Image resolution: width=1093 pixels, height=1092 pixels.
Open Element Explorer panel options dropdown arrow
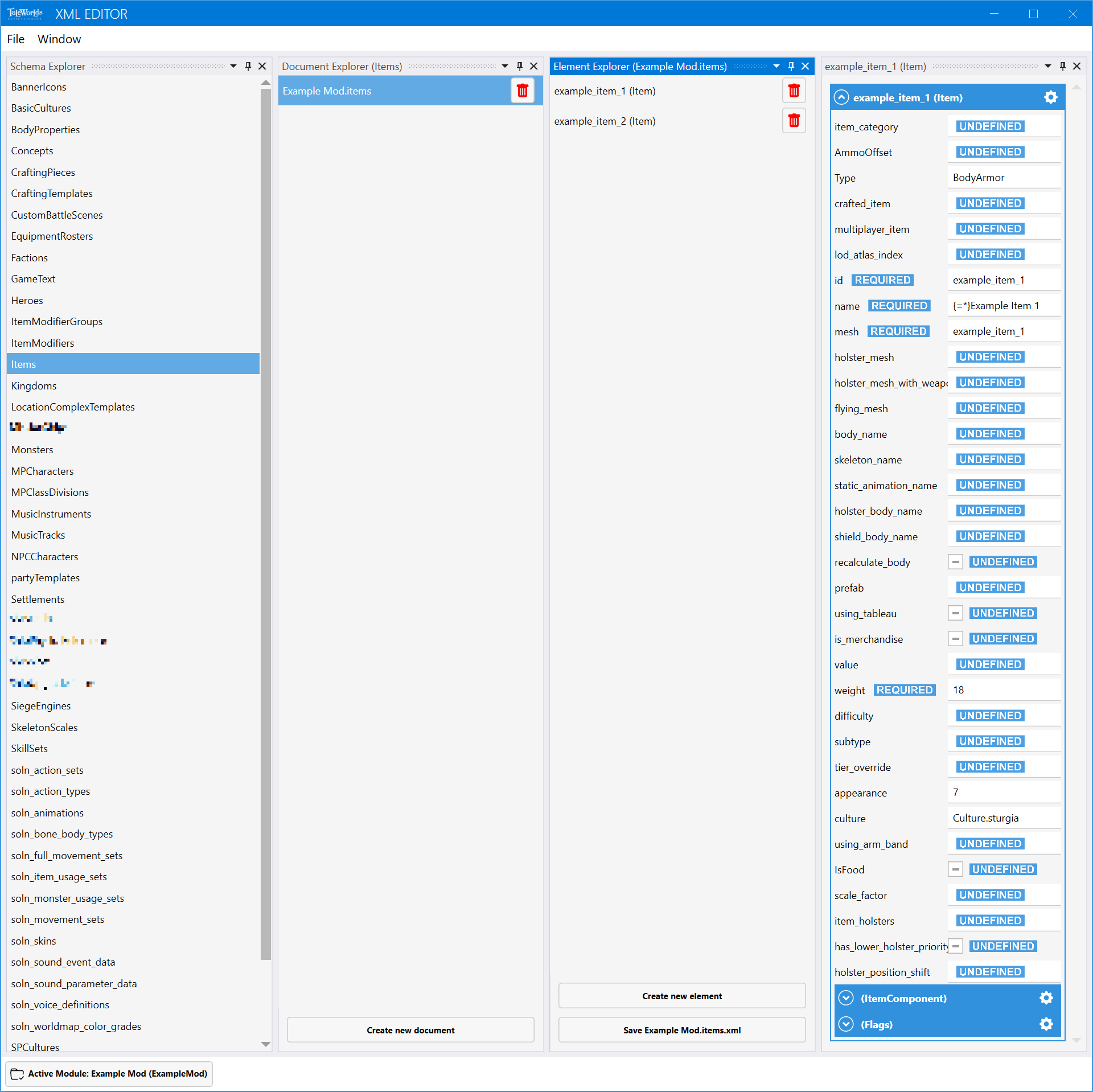click(776, 66)
